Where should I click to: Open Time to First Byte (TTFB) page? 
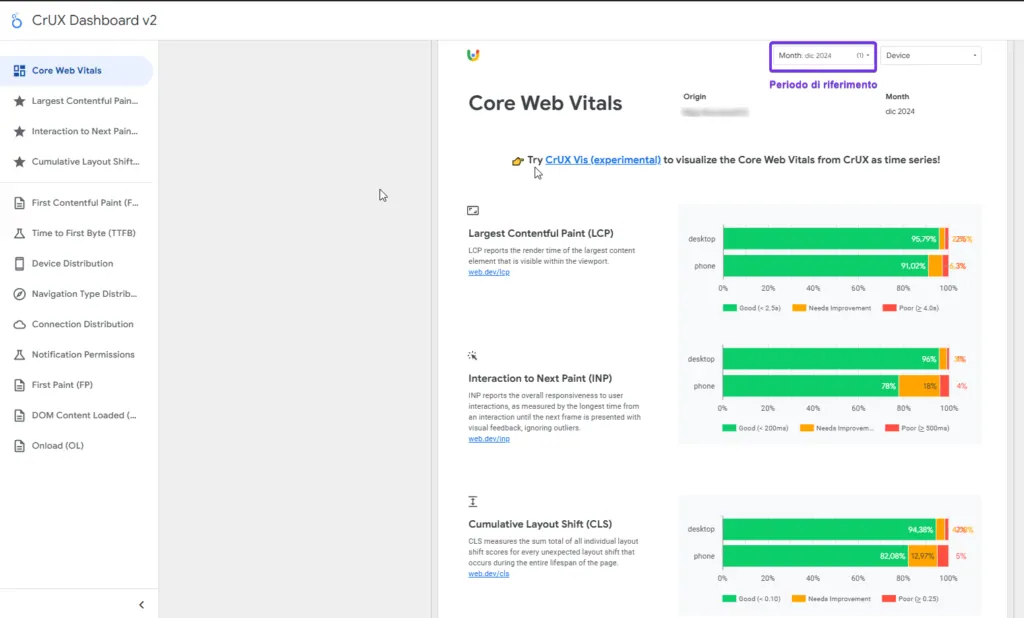click(x=76, y=233)
